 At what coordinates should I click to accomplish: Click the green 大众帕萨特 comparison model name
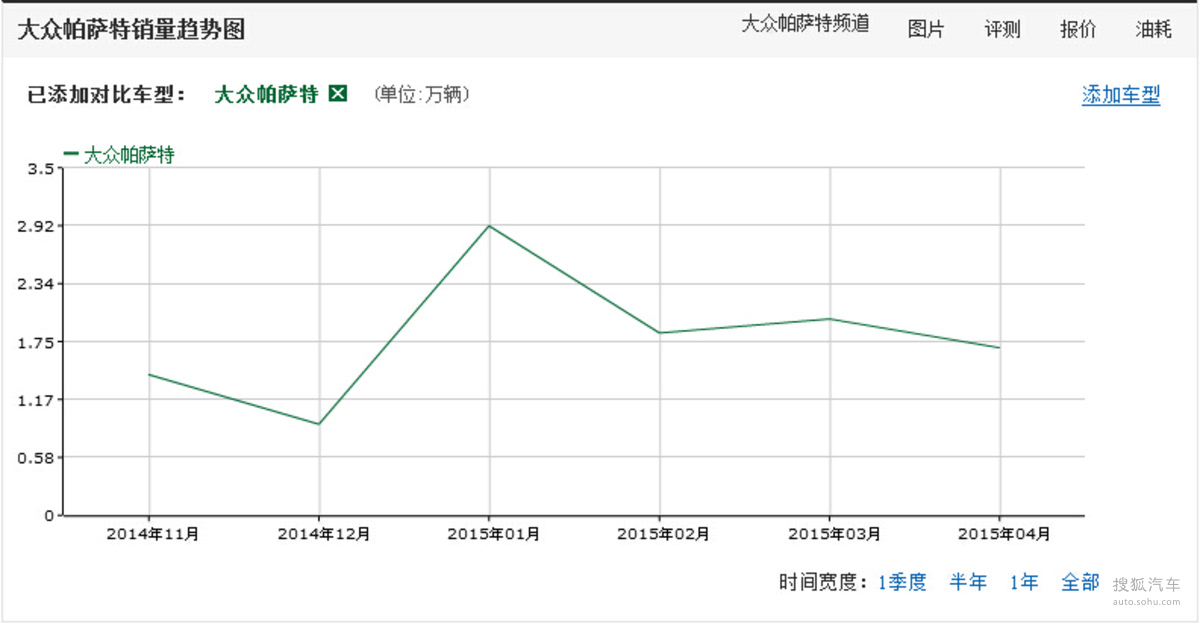(x=266, y=94)
